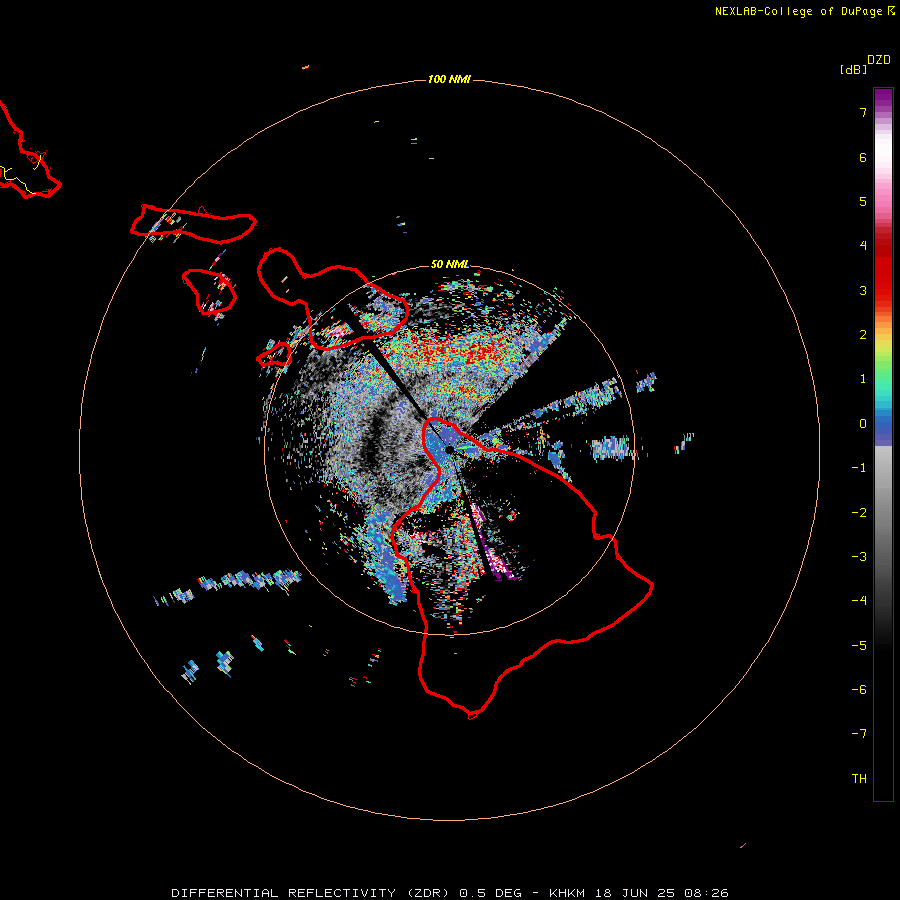Viewport: 900px width, 900px height.
Task: Click the 5 tick on color scale
Action: tap(863, 201)
